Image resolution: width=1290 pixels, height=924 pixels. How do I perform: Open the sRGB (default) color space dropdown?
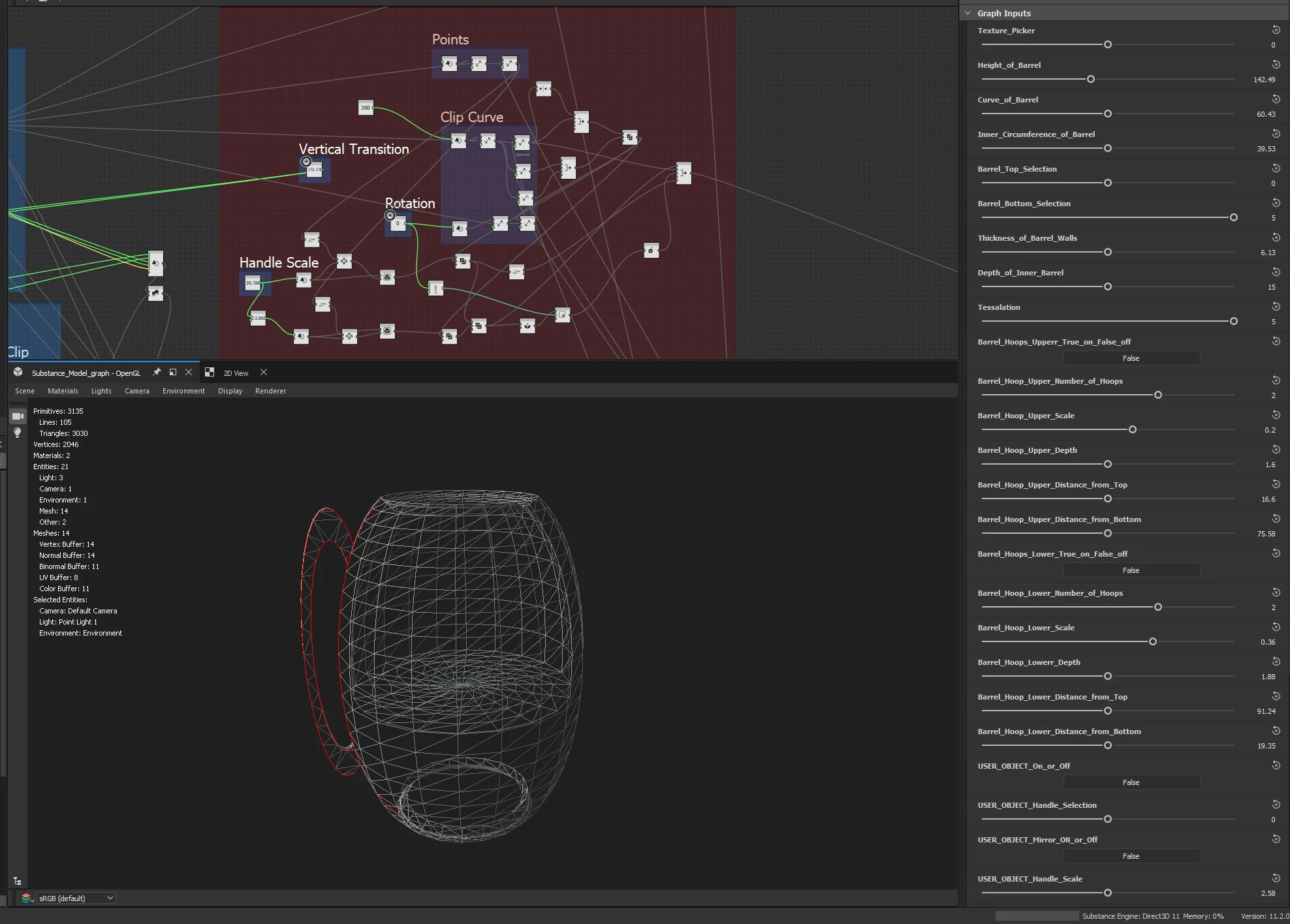coord(76,898)
